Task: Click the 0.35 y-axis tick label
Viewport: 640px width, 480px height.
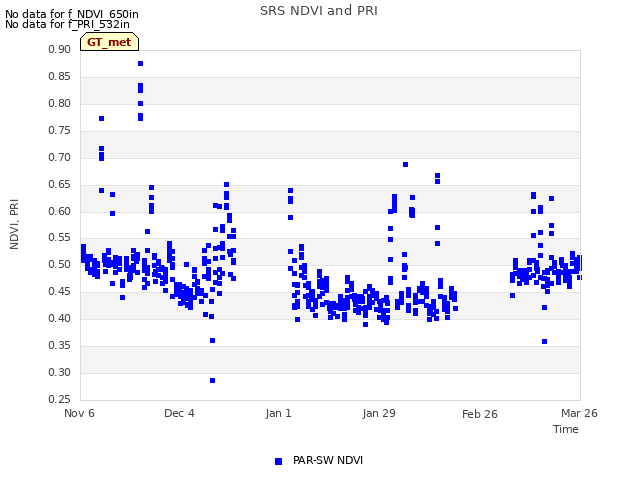Action: pos(59,345)
